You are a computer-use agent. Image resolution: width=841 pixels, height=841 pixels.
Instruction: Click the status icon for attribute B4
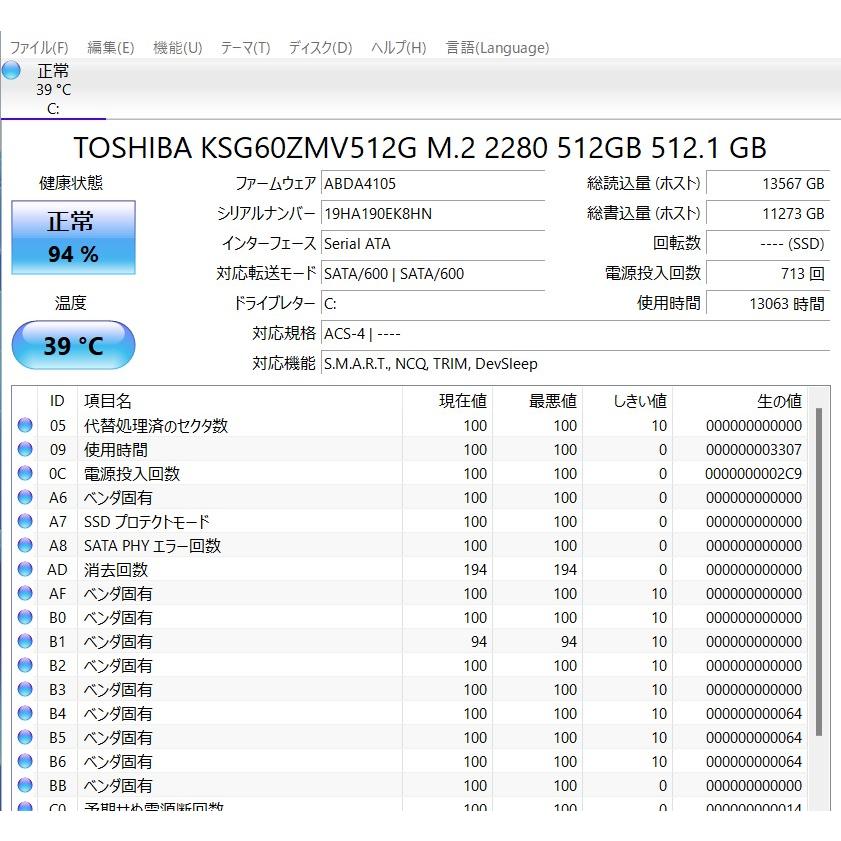25,713
